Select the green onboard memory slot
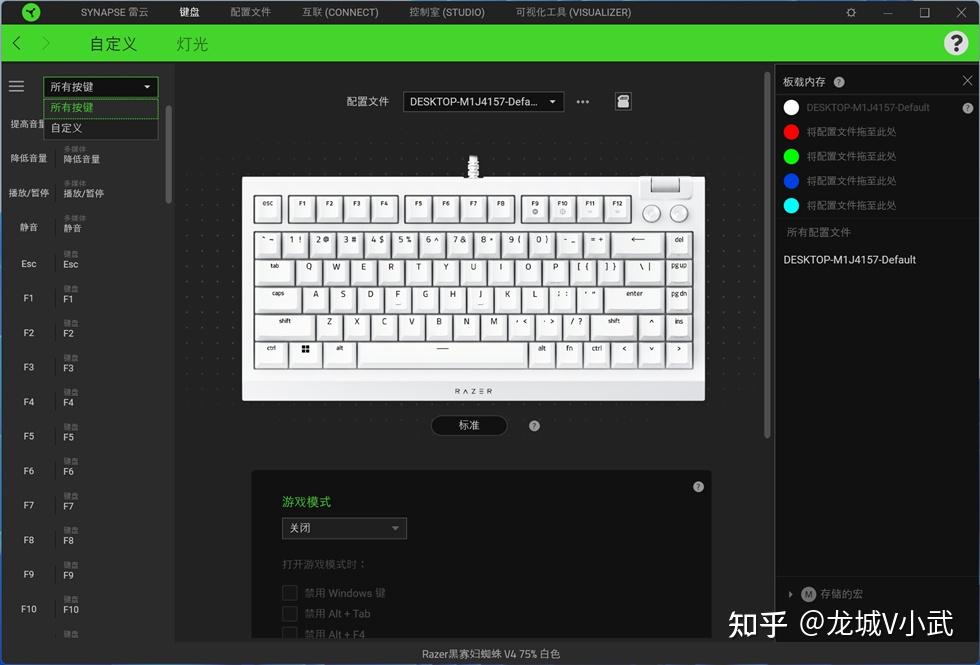This screenshot has width=980, height=665. click(x=791, y=156)
